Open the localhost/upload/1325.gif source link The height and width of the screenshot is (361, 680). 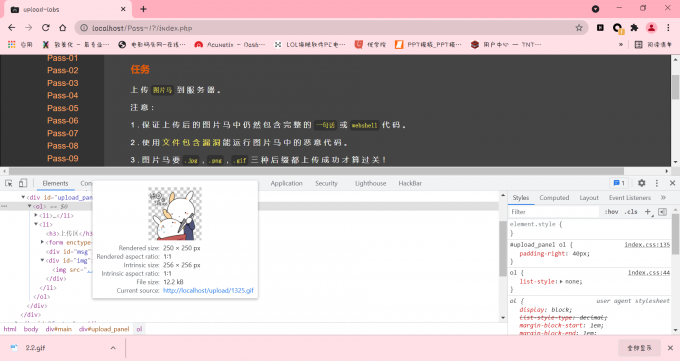[208, 290]
